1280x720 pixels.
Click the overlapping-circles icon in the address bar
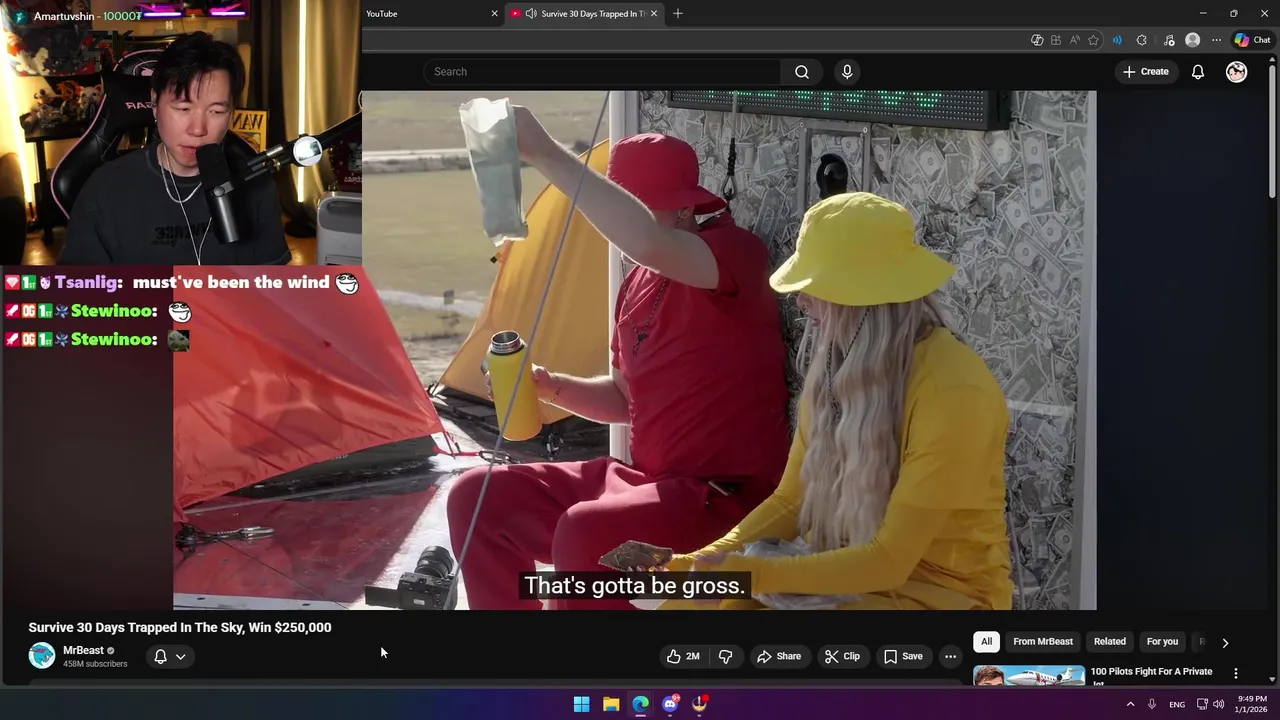point(1037,40)
